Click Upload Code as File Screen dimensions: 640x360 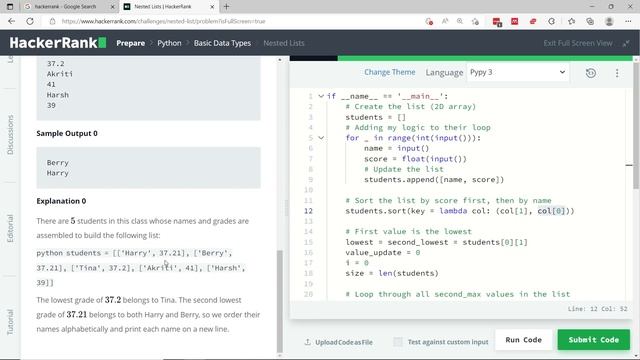click(x=344, y=342)
